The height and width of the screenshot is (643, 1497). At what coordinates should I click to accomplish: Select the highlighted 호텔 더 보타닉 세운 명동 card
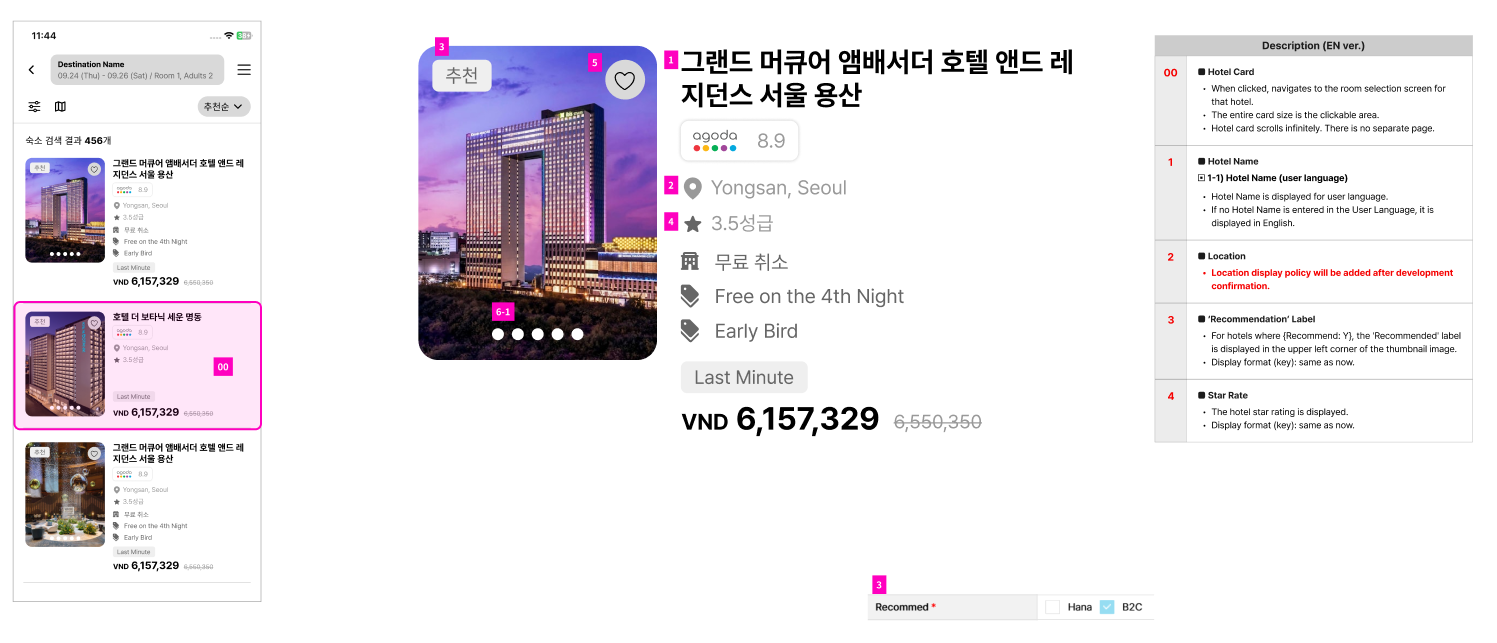pyautogui.click(x=138, y=366)
